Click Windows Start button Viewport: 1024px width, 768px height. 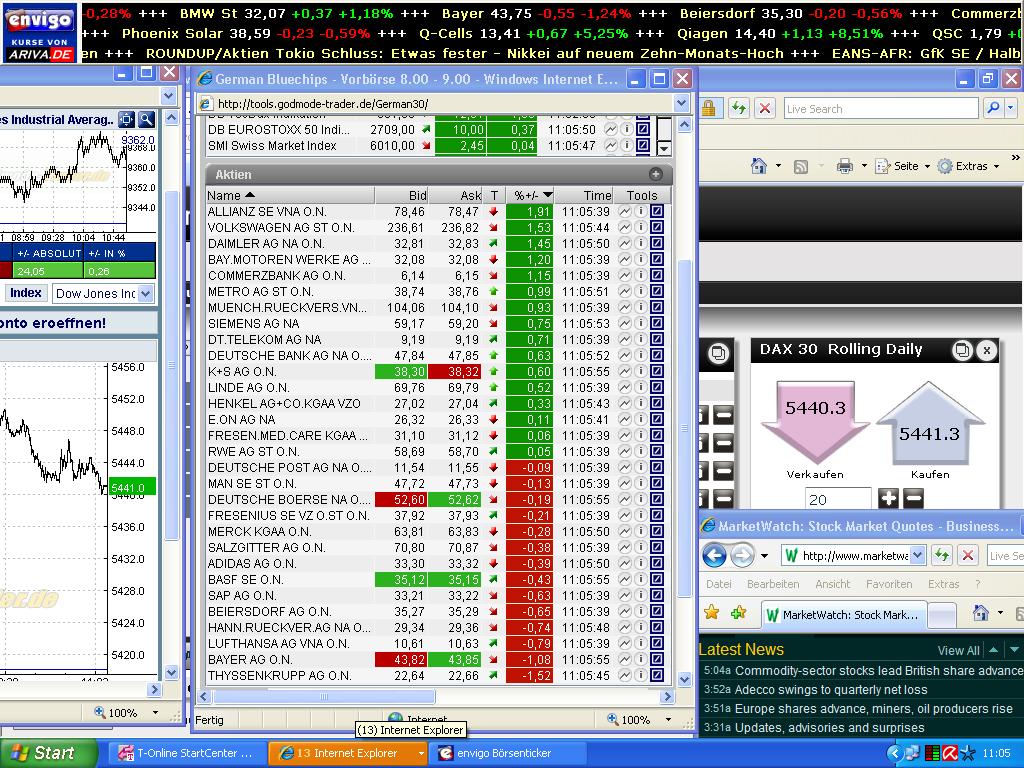pyautogui.click(x=48, y=753)
